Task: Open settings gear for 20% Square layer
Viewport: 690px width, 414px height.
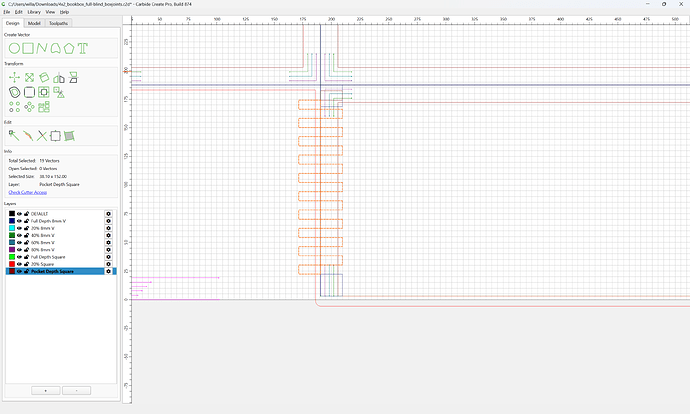Action: point(108,264)
